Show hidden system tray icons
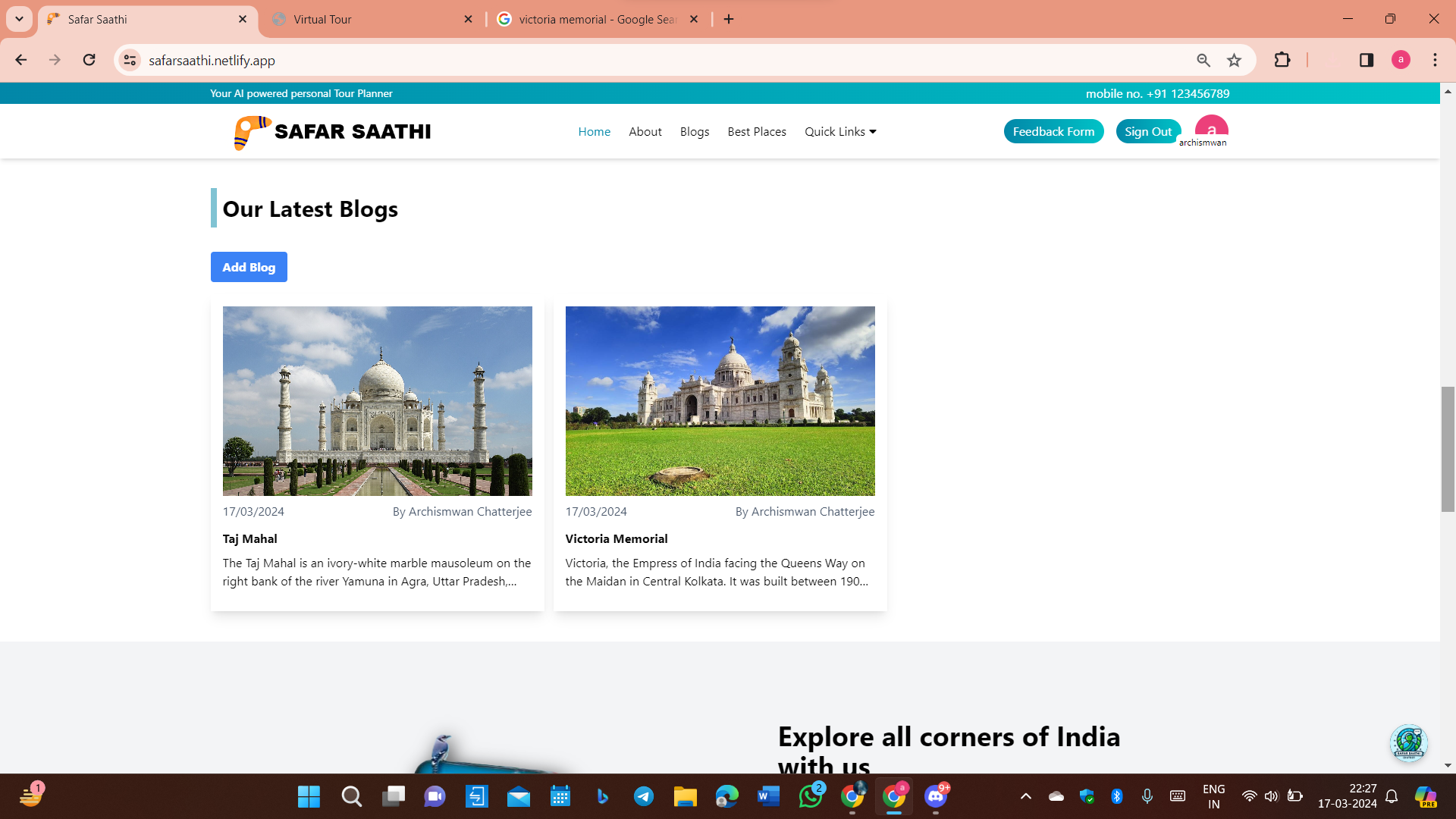1456x819 pixels. 1025,796
